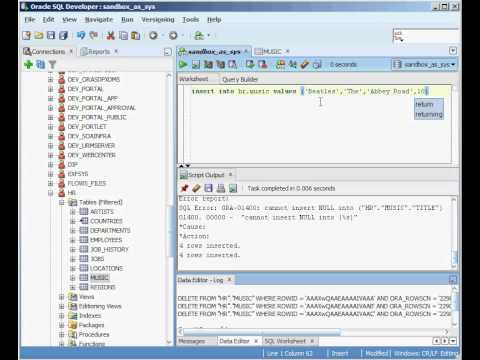Select the ARTISTS table

click(x=102, y=212)
